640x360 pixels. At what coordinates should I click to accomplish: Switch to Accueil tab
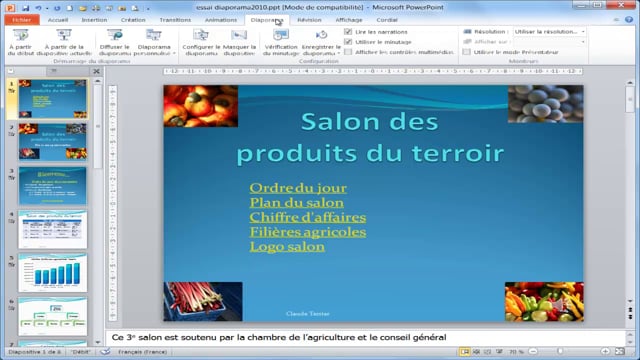point(58,20)
